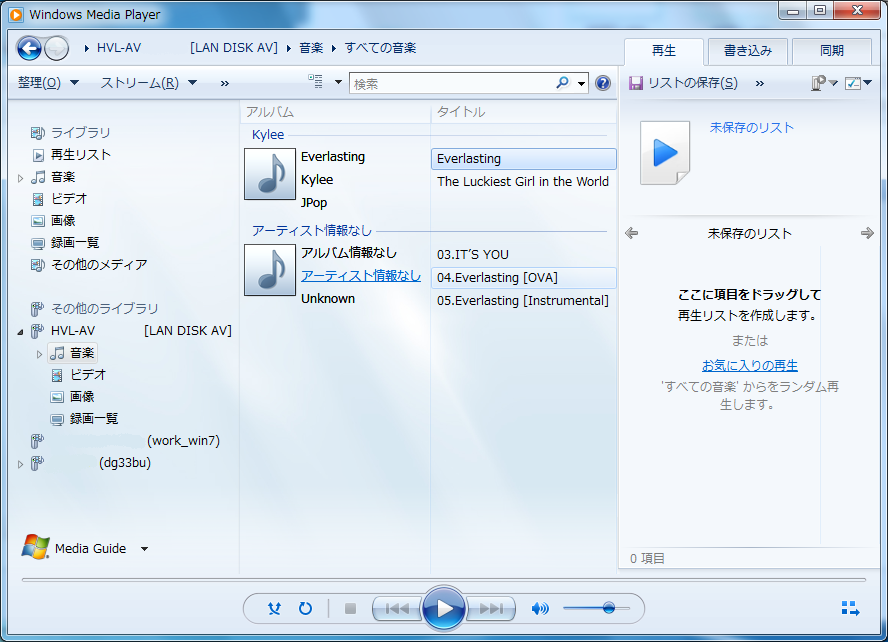Viewport: 888px width, 642px height.
Task: Select track 05.Everlasting [Instrumental]
Action: click(524, 301)
